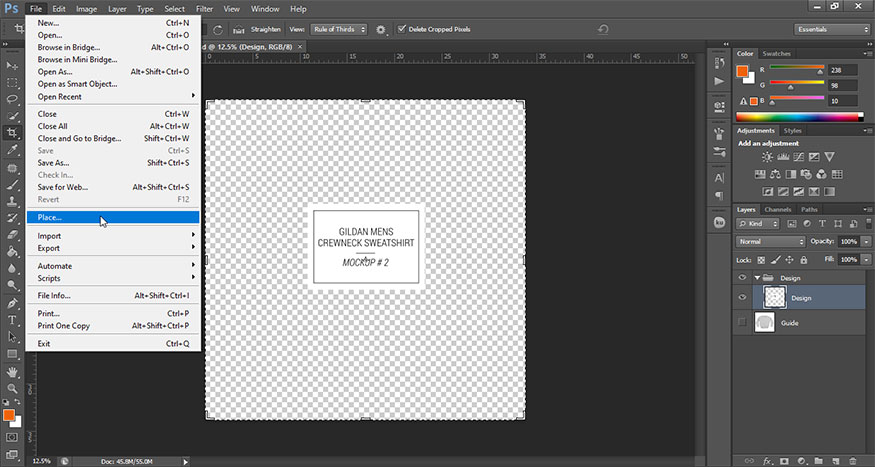Toggle type layer filter
This screenshot has height=467, width=875.
pos(822,224)
